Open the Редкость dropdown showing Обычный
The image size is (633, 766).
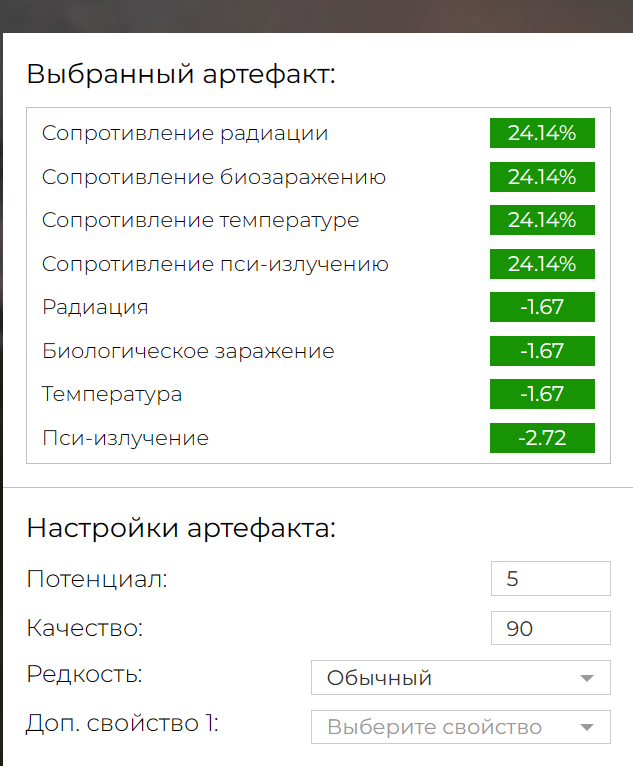461,678
